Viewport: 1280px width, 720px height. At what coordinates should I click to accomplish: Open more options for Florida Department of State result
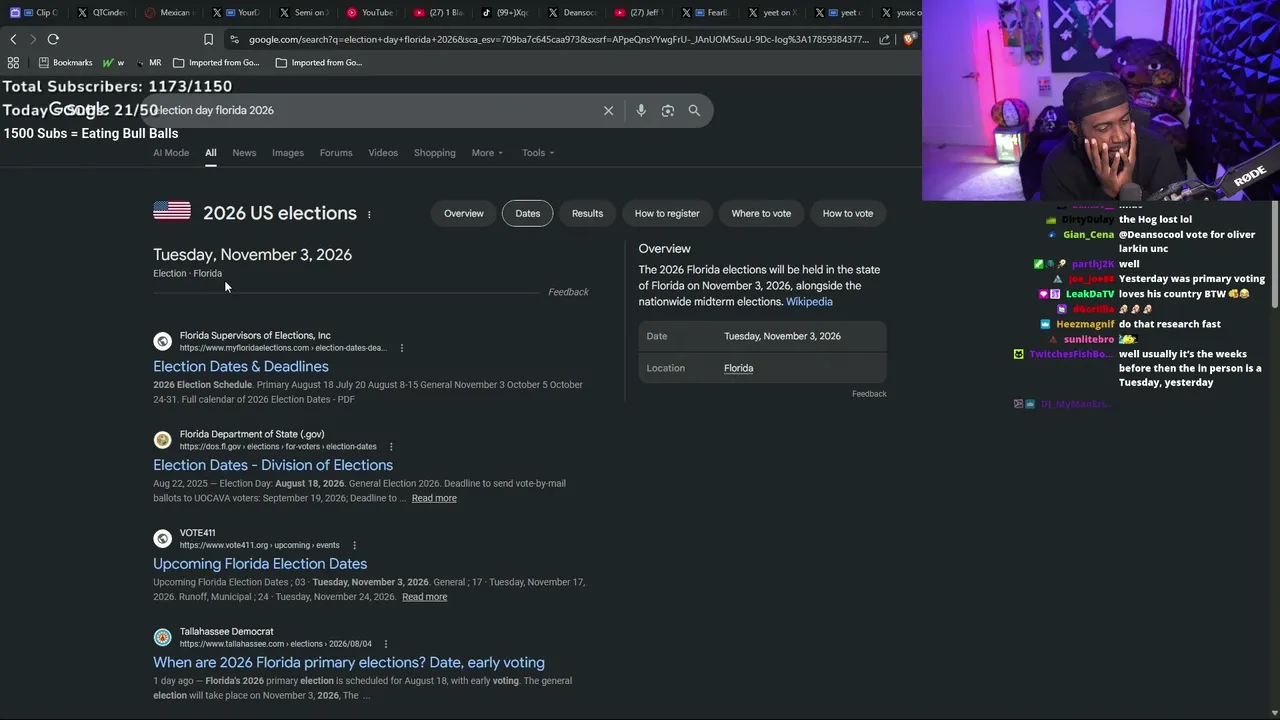click(x=391, y=447)
